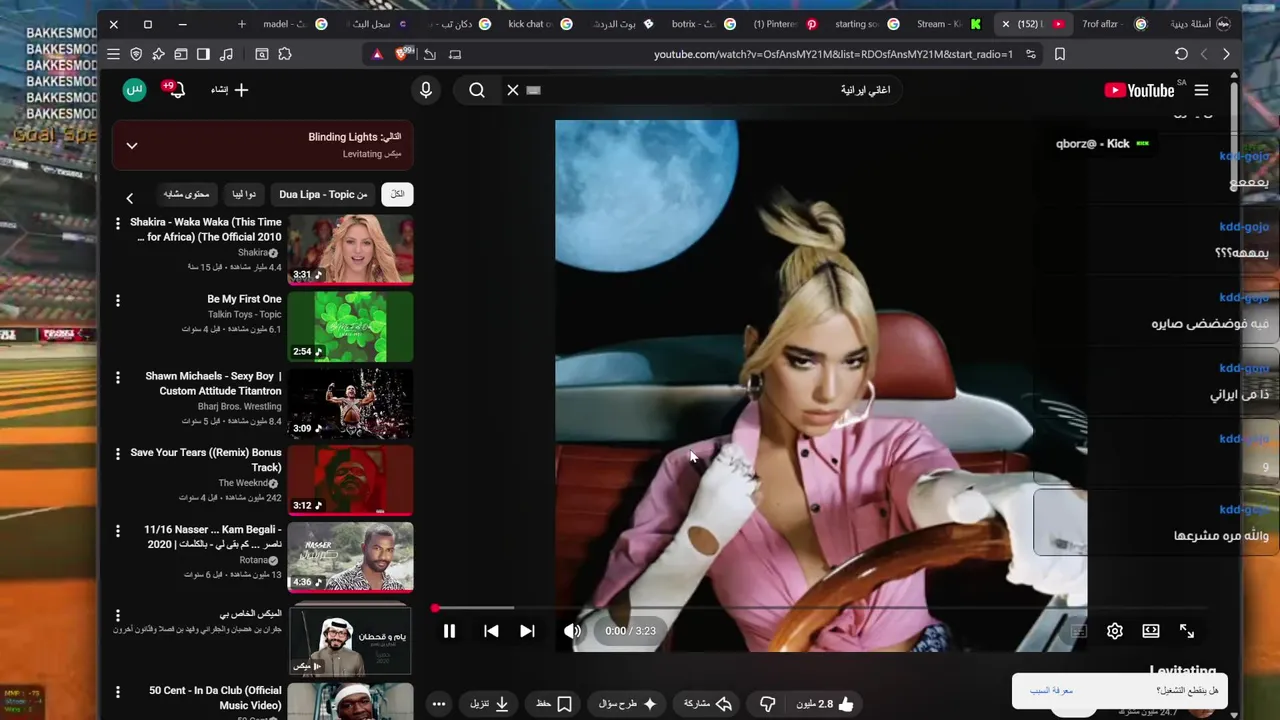Viewport: 1280px width, 720px height.
Task: Click the Create (إنشاء) button
Action: click(230, 90)
